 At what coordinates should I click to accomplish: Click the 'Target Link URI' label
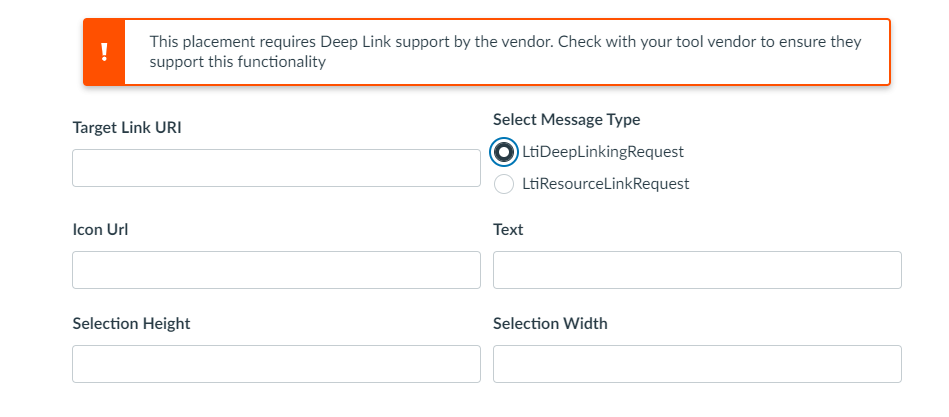click(126, 128)
